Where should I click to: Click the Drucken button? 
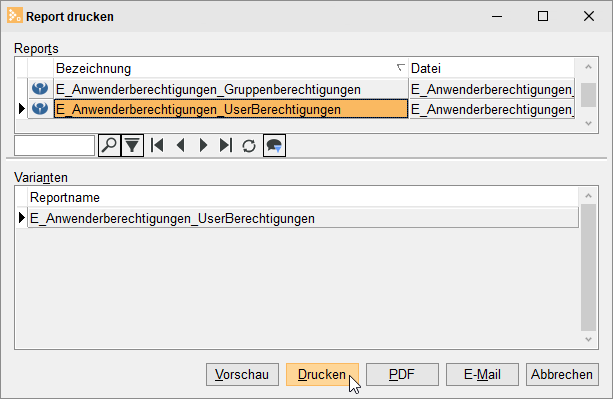point(322,374)
